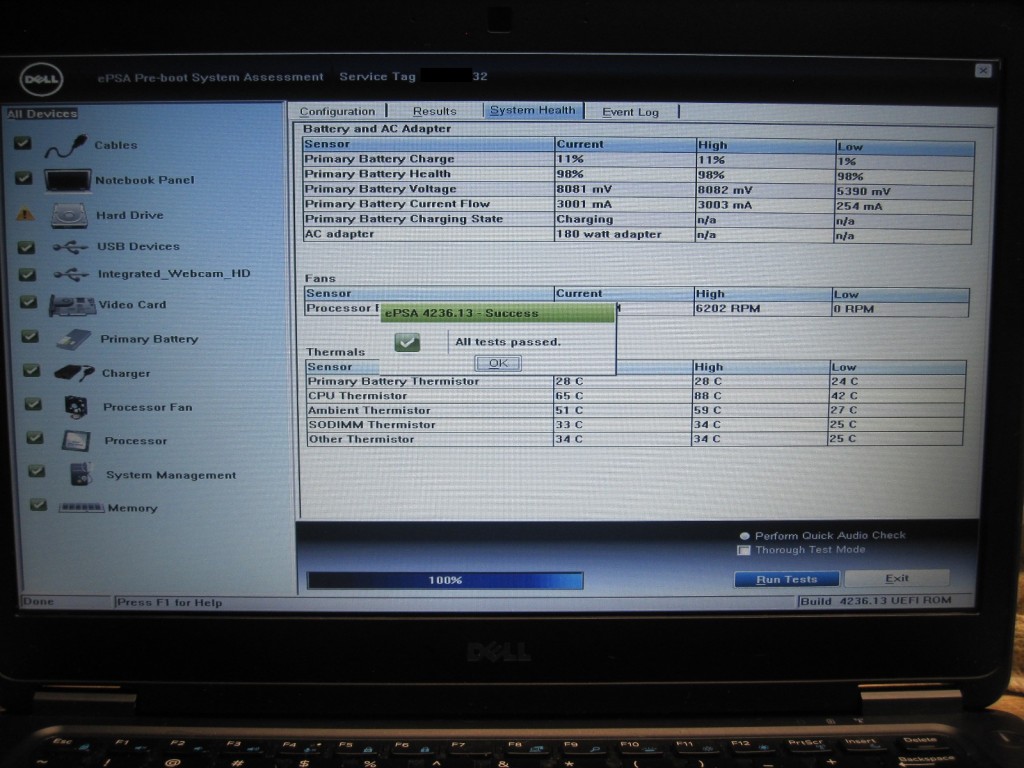This screenshot has width=1024, height=768.
Task: Click the Ambient Thermistor row
Action: pyautogui.click(x=635, y=410)
